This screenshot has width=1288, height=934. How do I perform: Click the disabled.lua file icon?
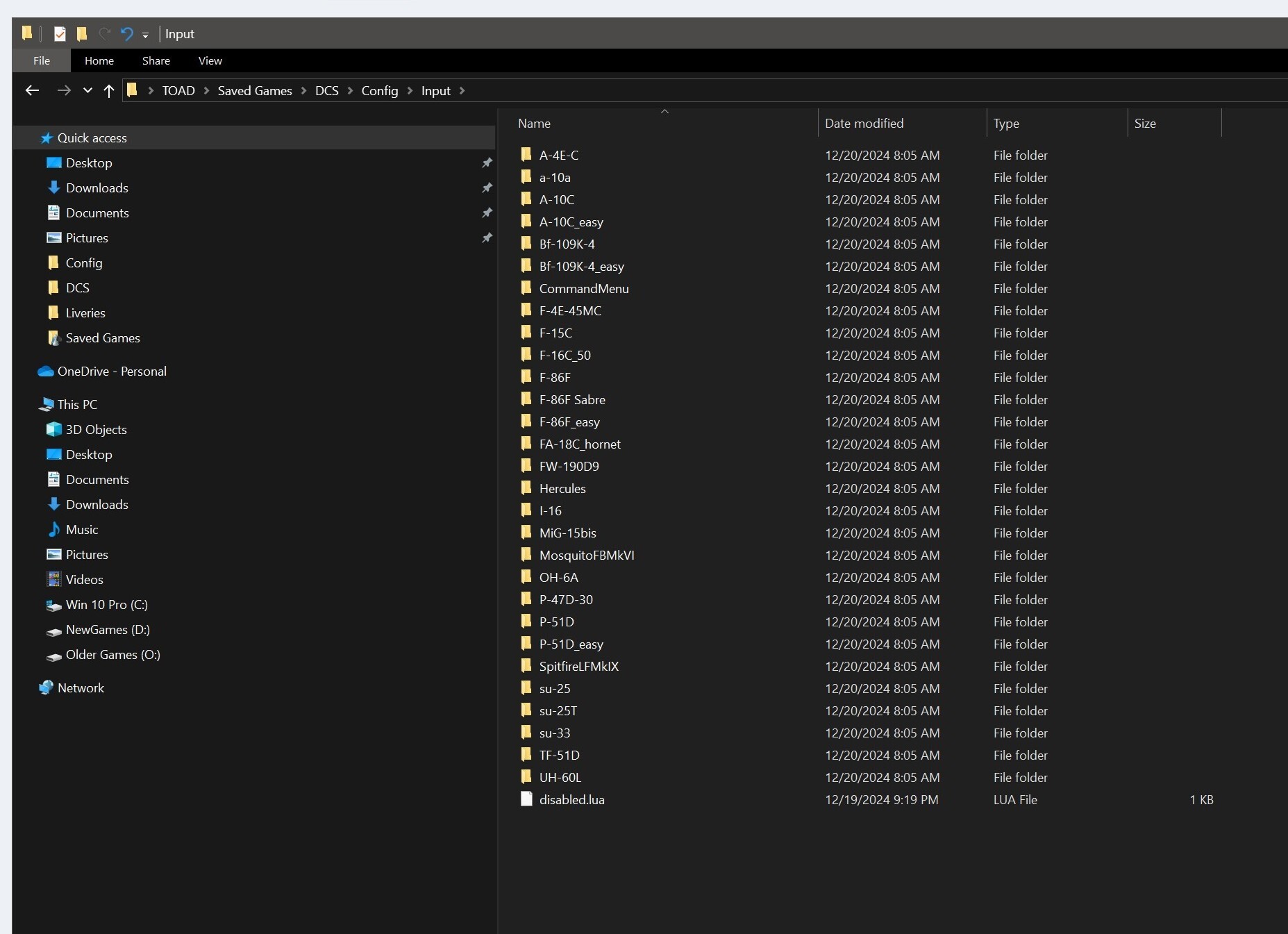coord(526,799)
